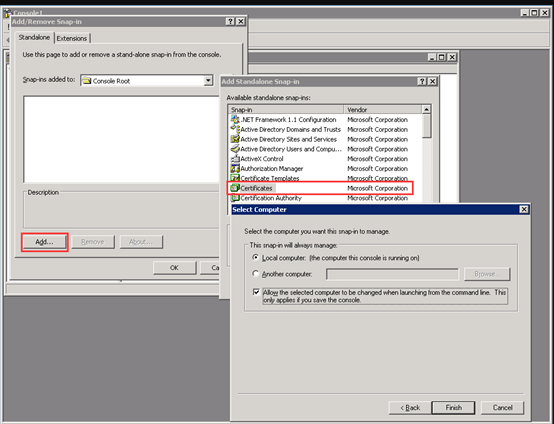Screen dimensions: 554x424
Task: Click the Console Root folder icon
Action: coord(87,81)
